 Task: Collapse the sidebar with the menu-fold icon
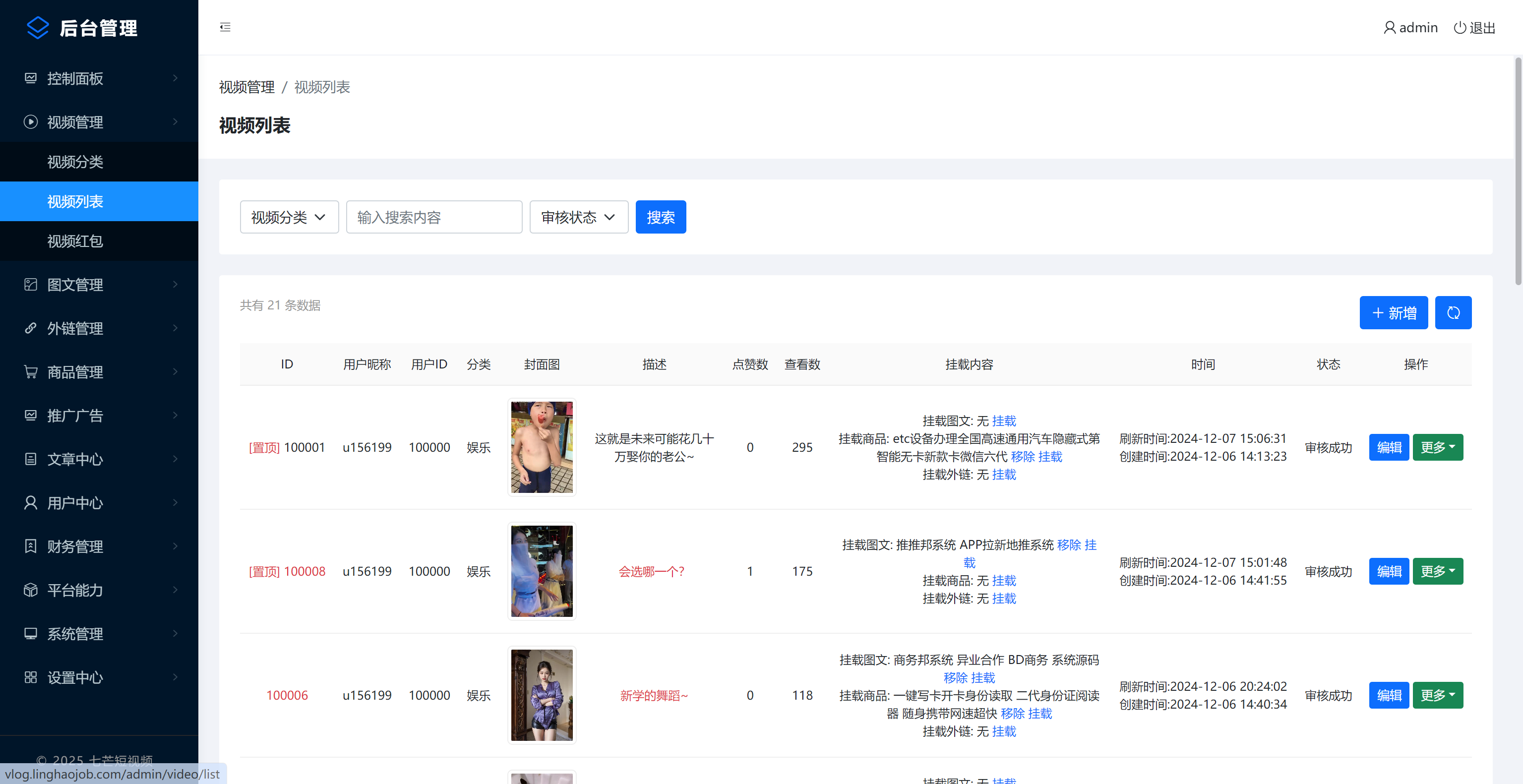pyautogui.click(x=225, y=27)
